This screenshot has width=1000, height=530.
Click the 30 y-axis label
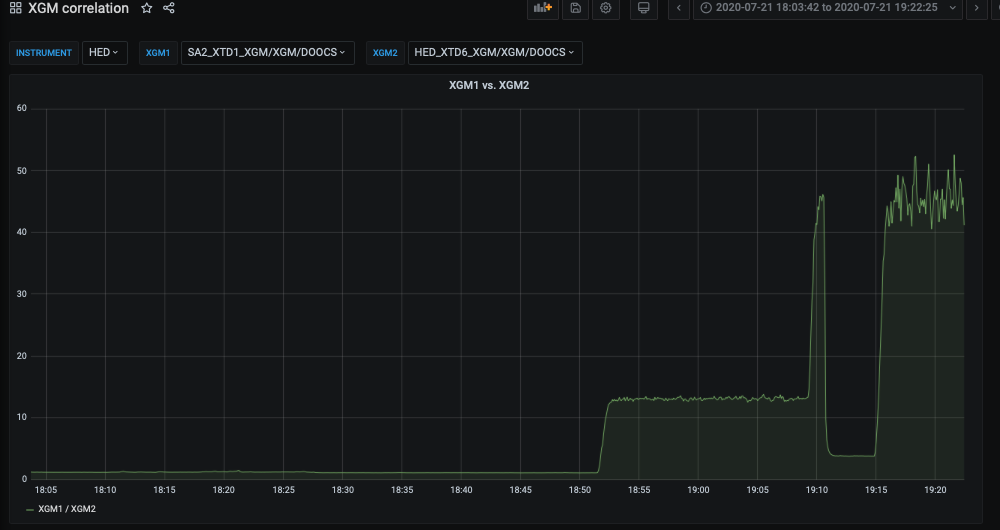click(22, 294)
